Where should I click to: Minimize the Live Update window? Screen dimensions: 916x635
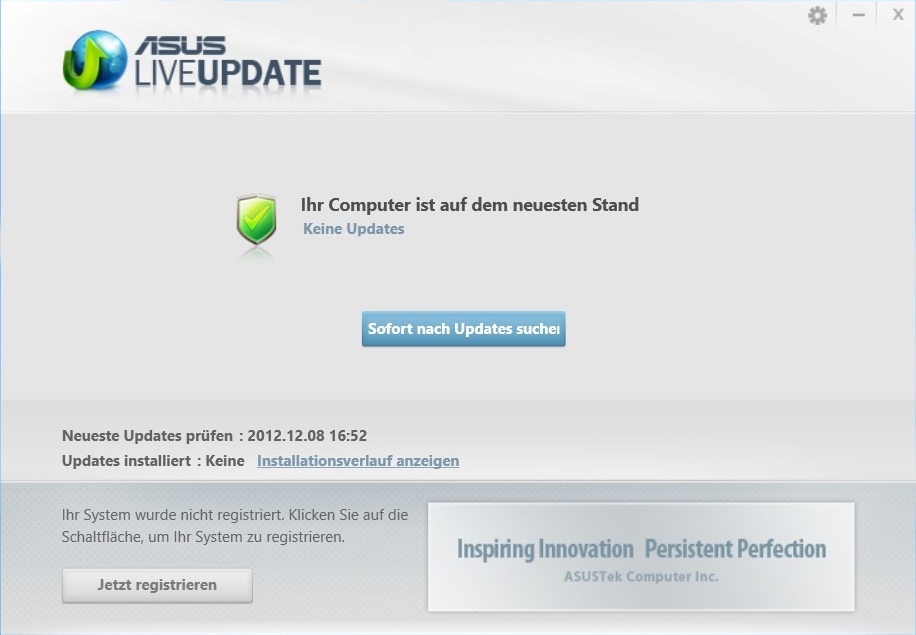858,15
